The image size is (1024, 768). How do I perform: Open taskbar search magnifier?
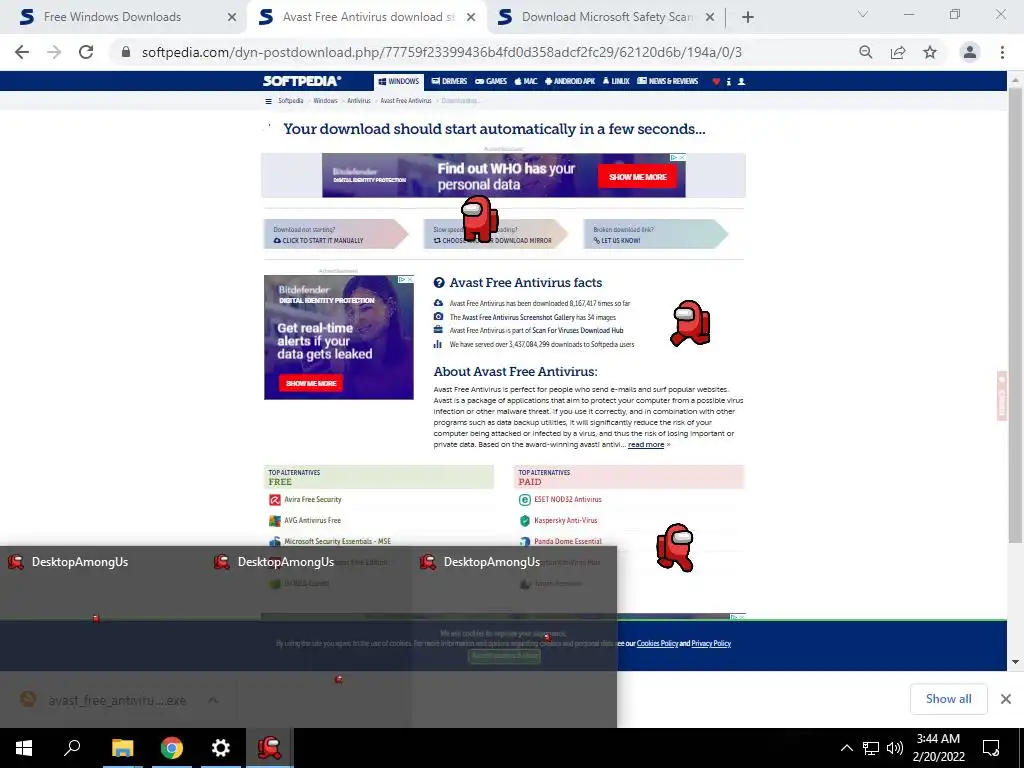pos(72,748)
